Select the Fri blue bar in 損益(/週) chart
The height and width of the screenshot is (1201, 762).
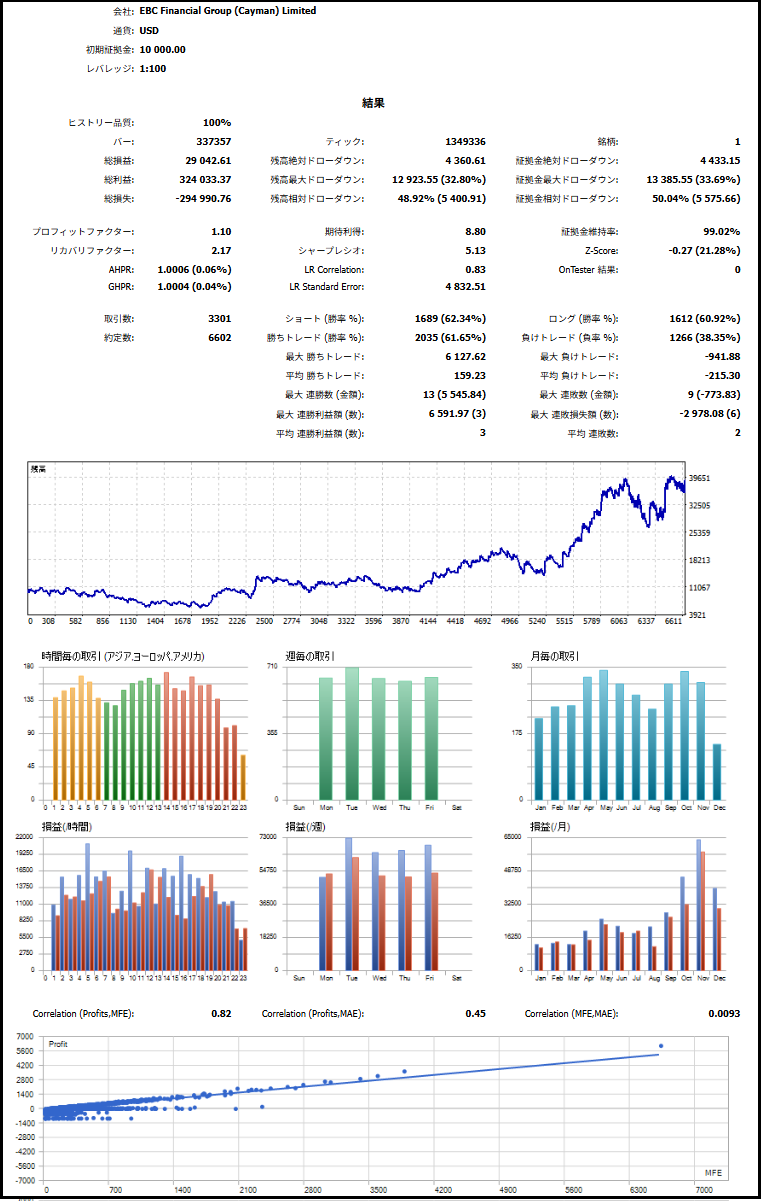coord(428,908)
